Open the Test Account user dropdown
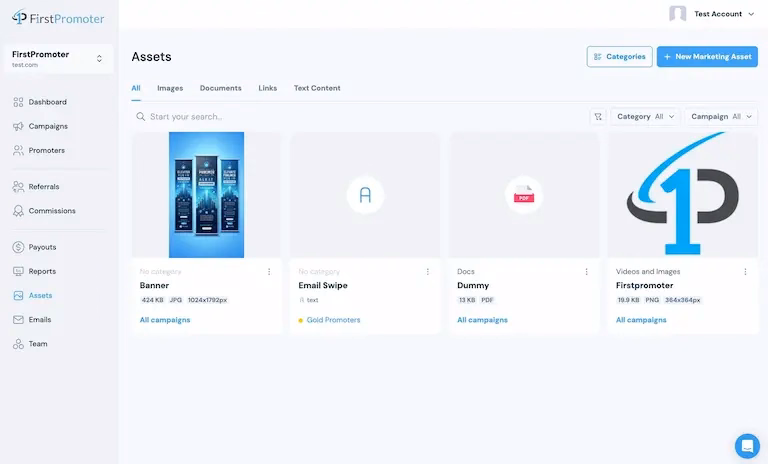Image resolution: width=768 pixels, height=464 pixels. click(x=713, y=14)
